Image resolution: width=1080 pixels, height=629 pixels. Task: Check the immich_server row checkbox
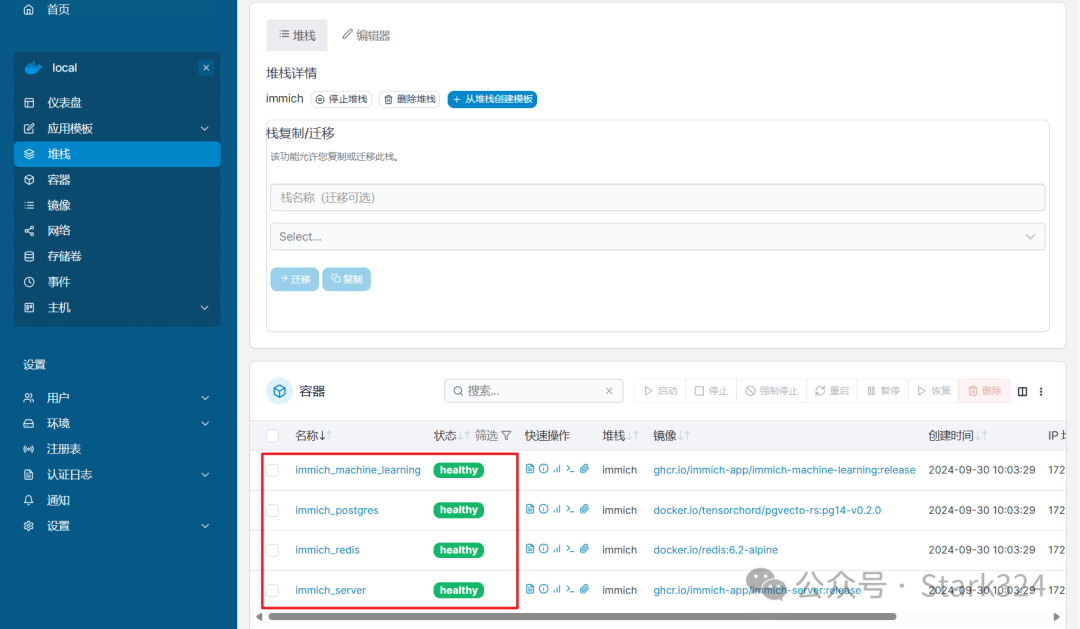coord(273,590)
